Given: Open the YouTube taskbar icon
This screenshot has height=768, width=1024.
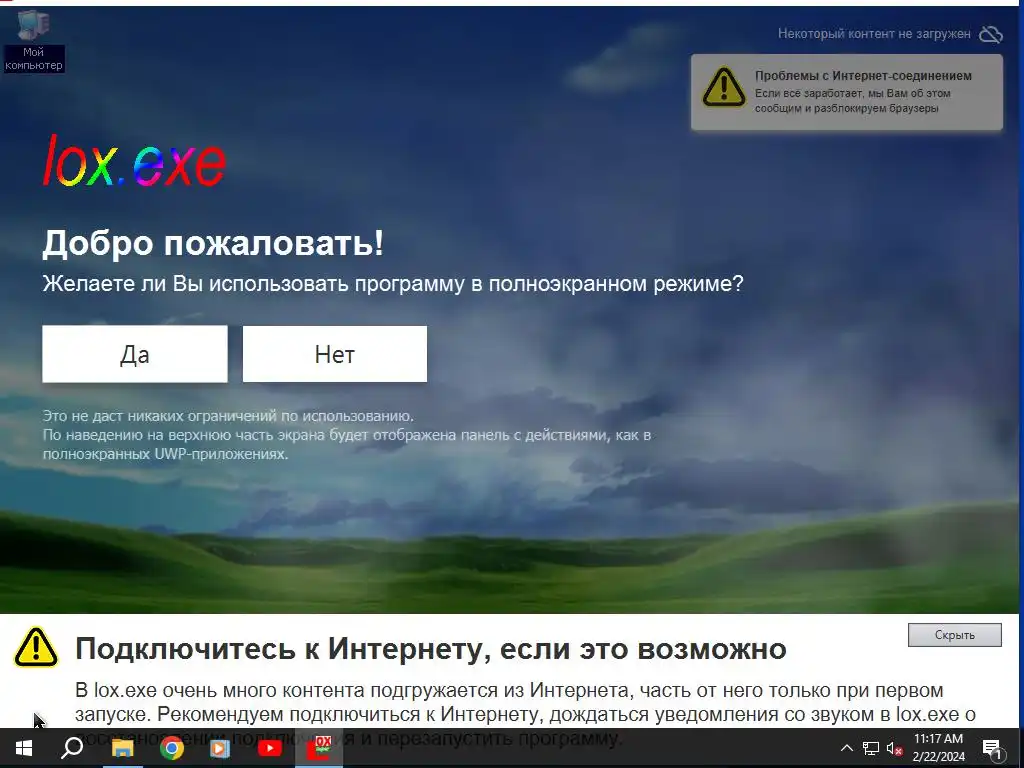Looking at the screenshot, I should [x=269, y=748].
